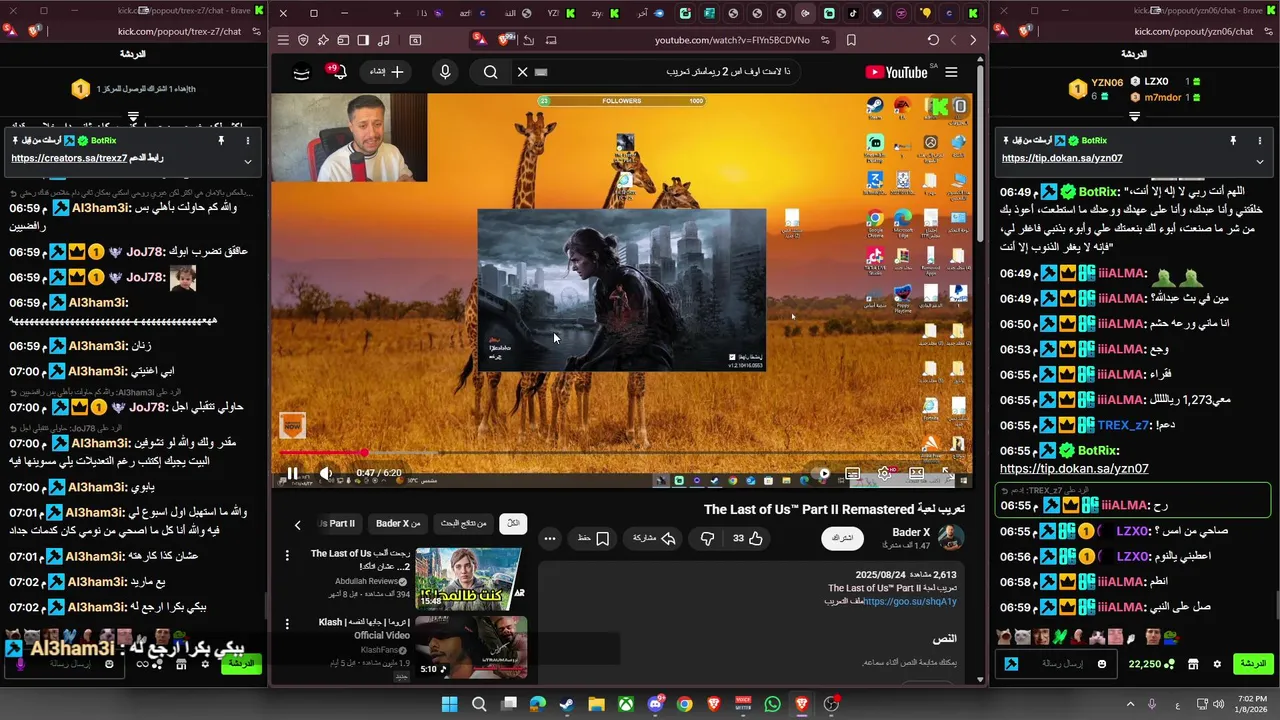Screen dimensions: 1280x720
Task: Open more actions menu under video
Action: [550, 538]
